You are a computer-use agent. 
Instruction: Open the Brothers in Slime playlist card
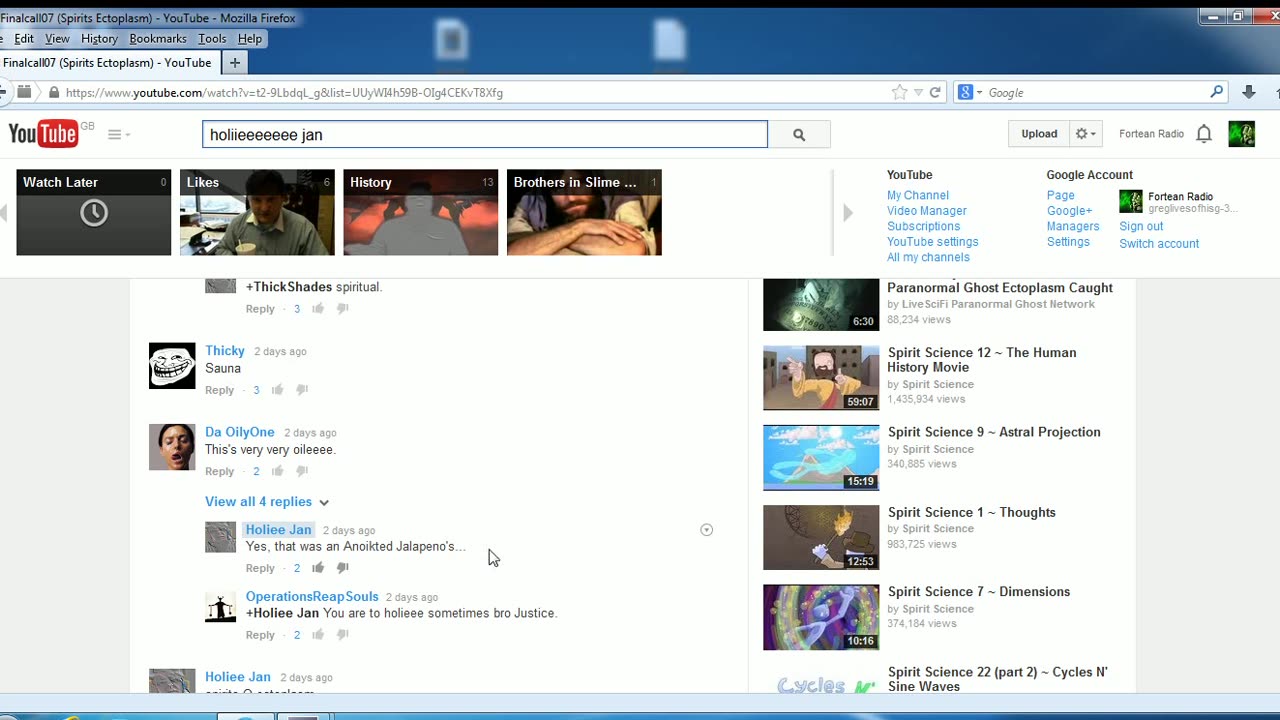584,212
